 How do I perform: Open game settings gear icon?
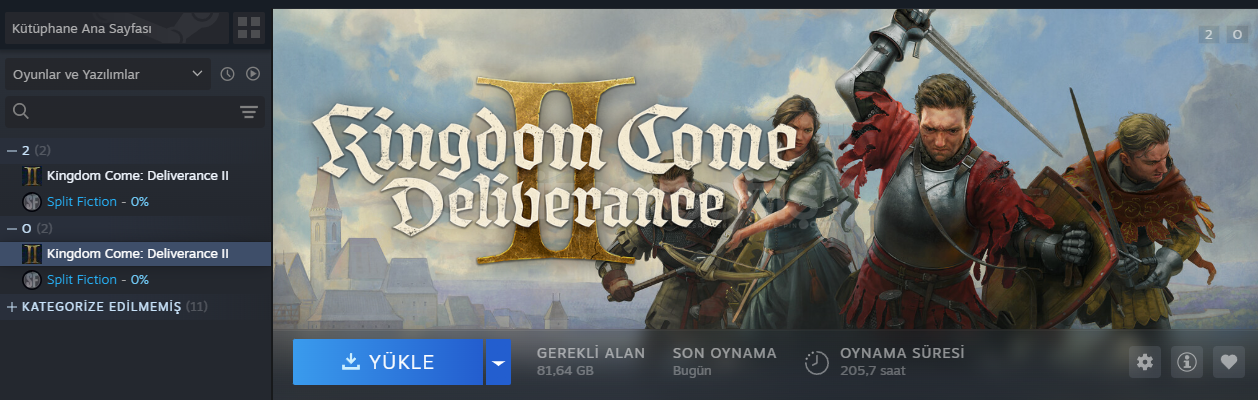[1145, 362]
